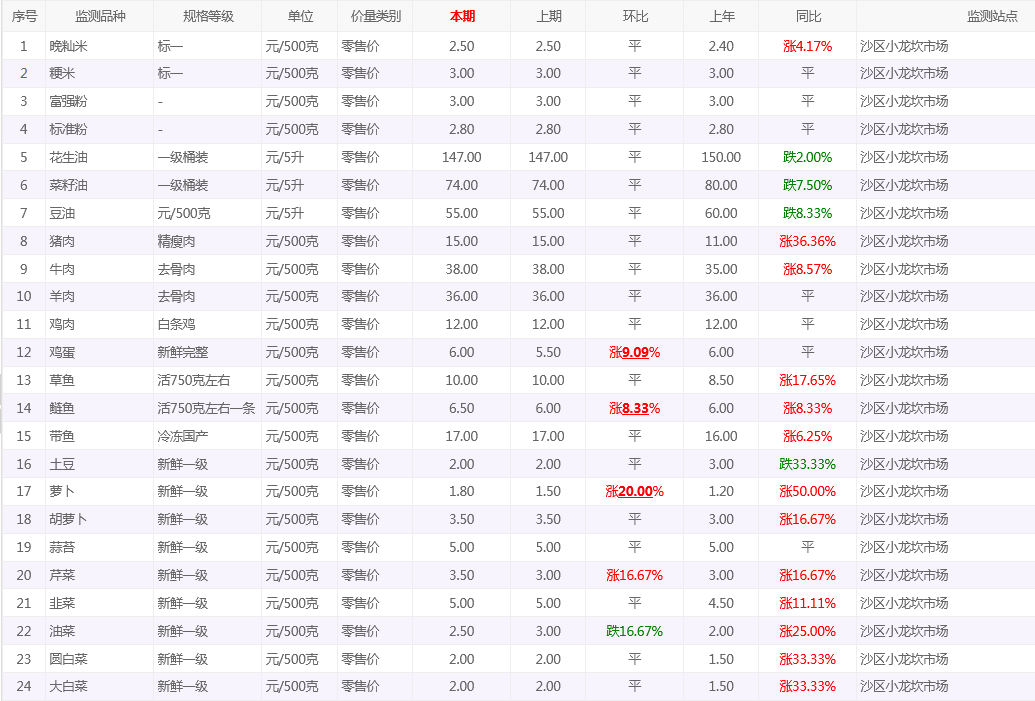Viewport: 1035px width, 701px height.
Task: Click the 150.00 last-year price
Action: pyautogui.click(x=721, y=158)
